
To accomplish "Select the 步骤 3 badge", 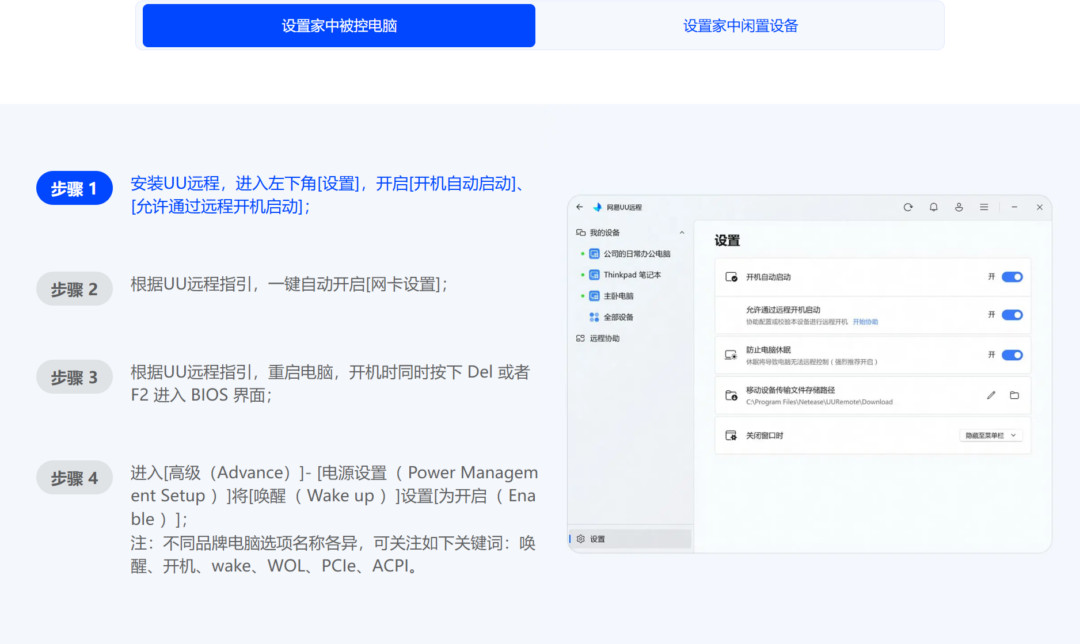I will coord(74,377).
